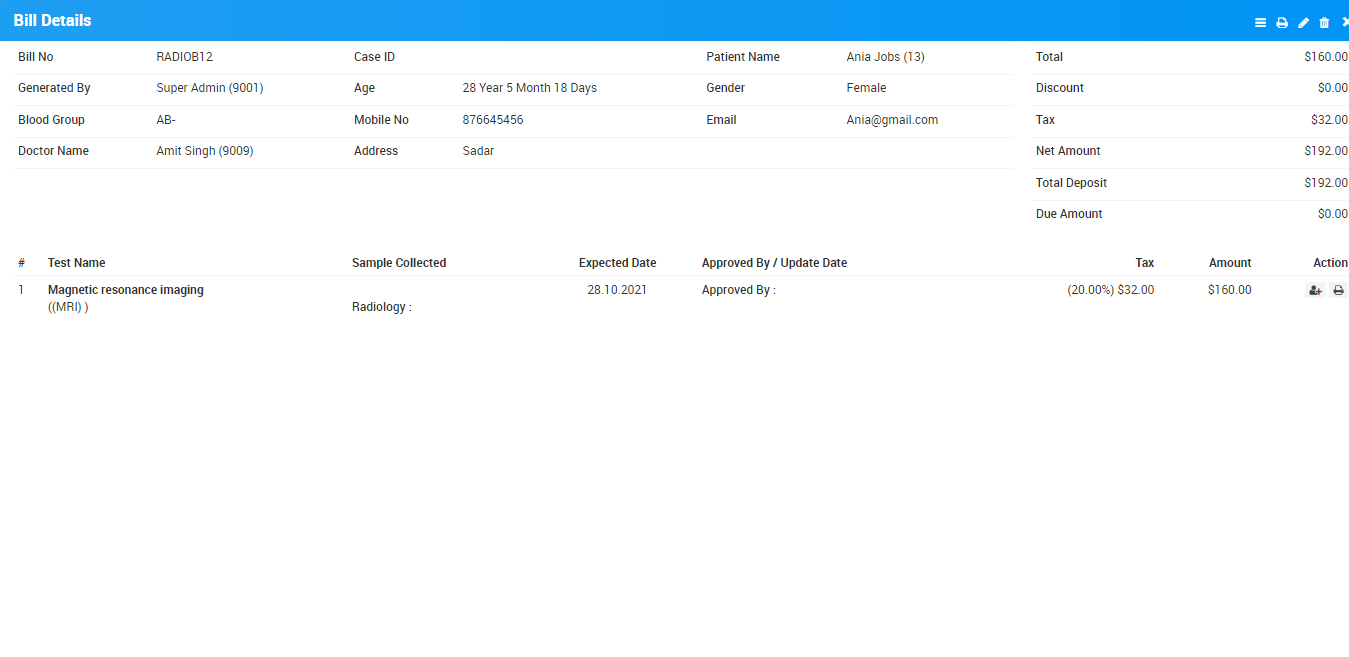Click patient name Ania Jobs (13)
The height and width of the screenshot is (657, 1349).
coord(885,57)
